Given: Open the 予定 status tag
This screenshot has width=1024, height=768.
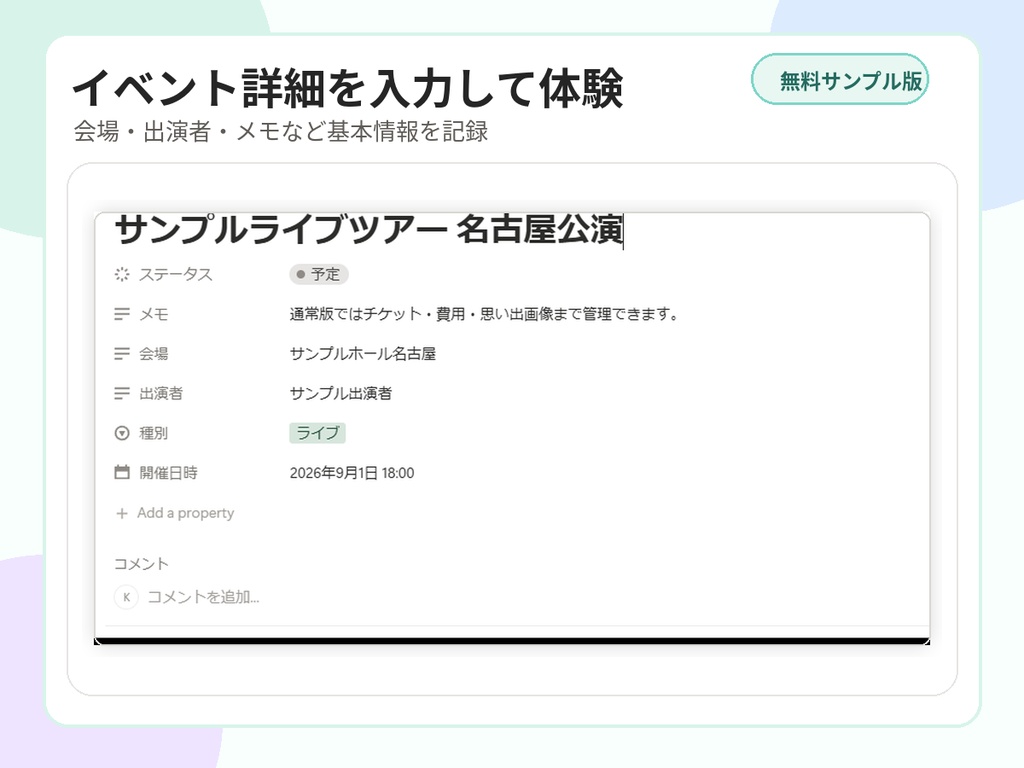Looking at the screenshot, I should pos(319,274).
